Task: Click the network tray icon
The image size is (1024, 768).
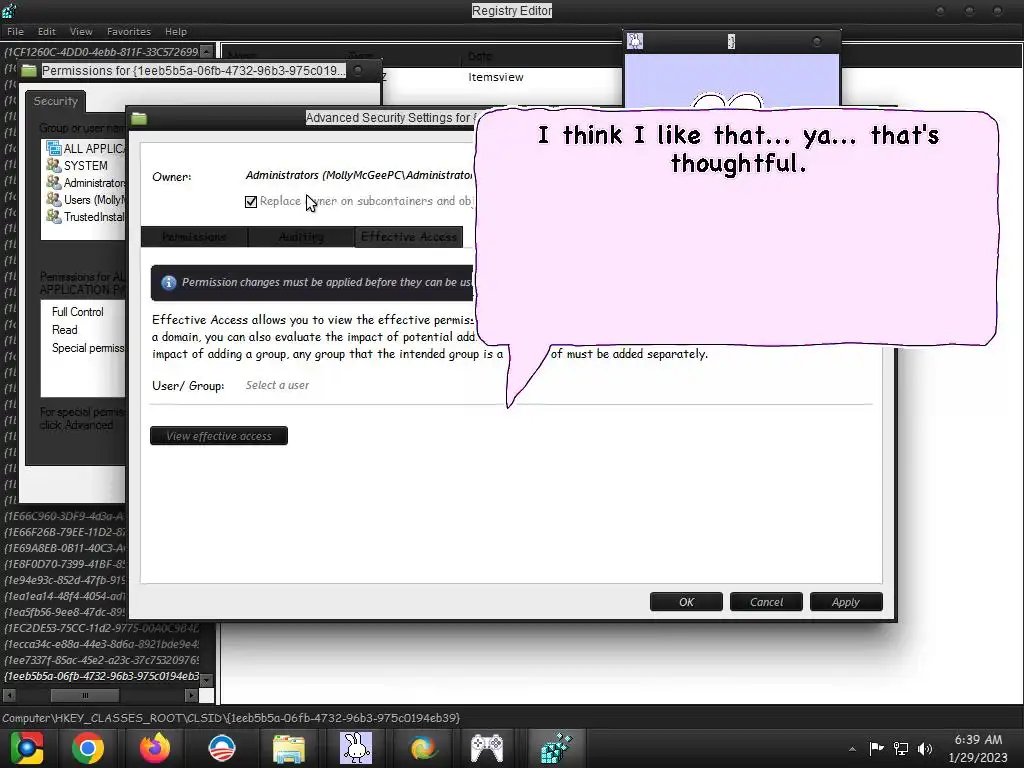Action: click(901, 749)
